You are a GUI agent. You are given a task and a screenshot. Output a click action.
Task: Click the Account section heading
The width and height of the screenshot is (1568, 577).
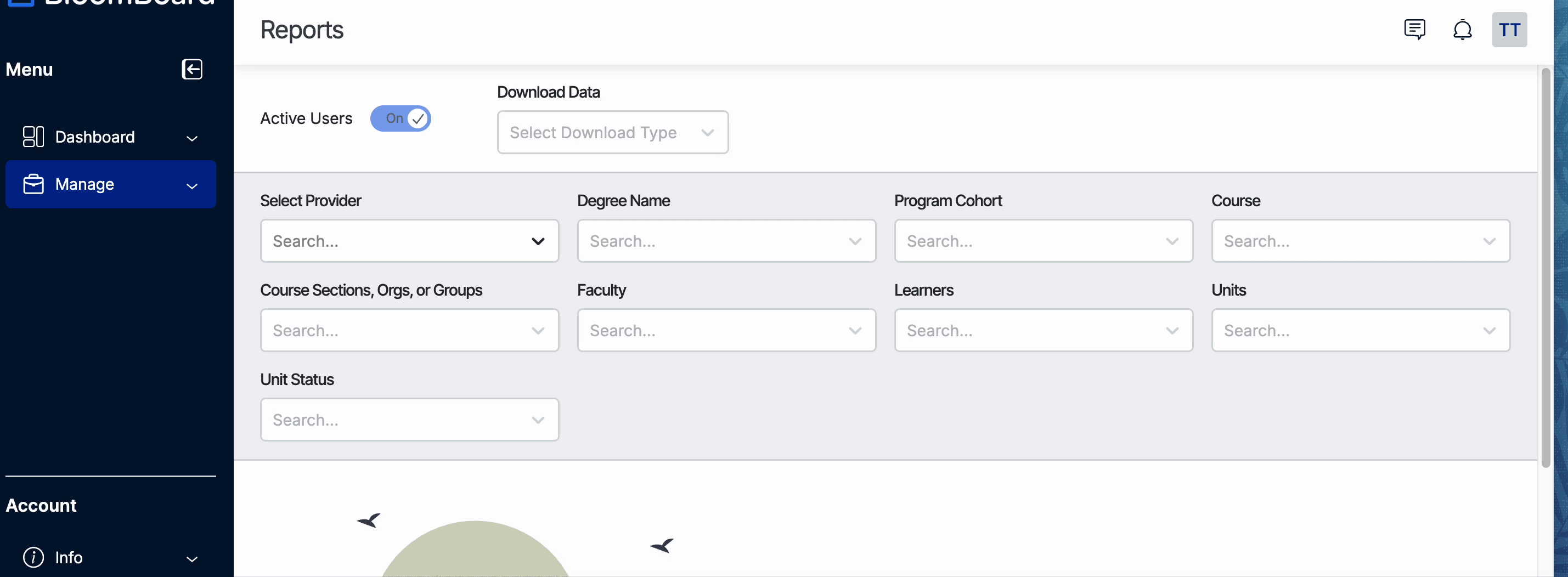point(41,505)
